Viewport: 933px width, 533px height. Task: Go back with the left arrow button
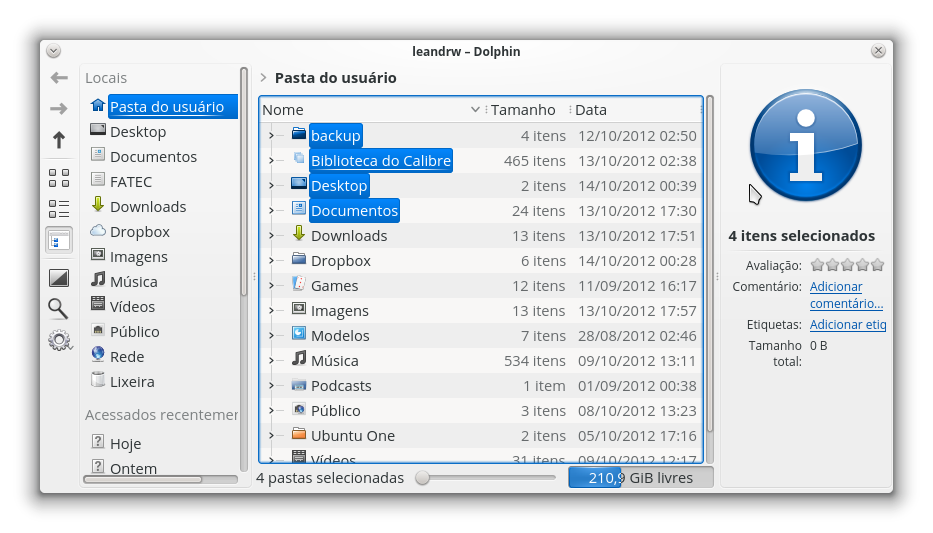pos(59,77)
